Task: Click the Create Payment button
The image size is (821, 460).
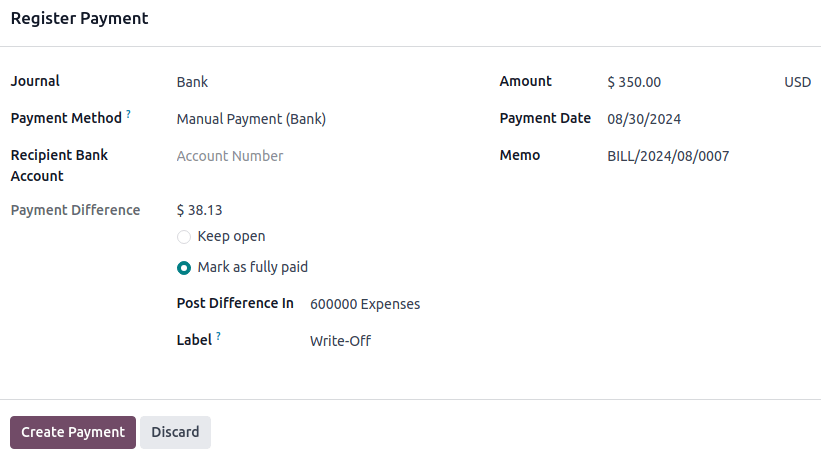Action: (73, 432)
